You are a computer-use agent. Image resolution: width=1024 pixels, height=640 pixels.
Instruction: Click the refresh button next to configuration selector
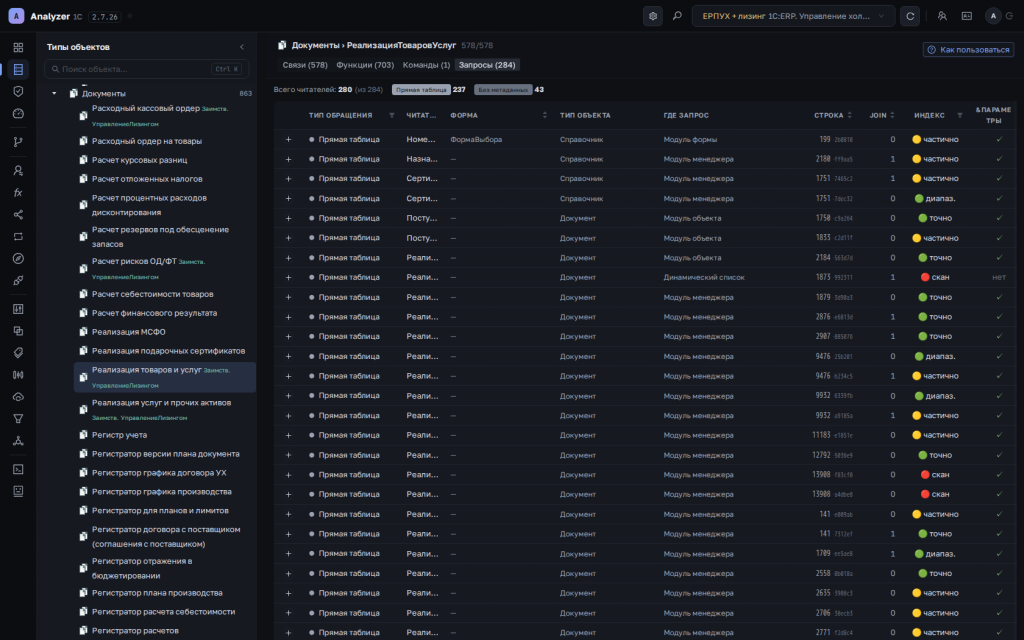(x=910, y=16)
